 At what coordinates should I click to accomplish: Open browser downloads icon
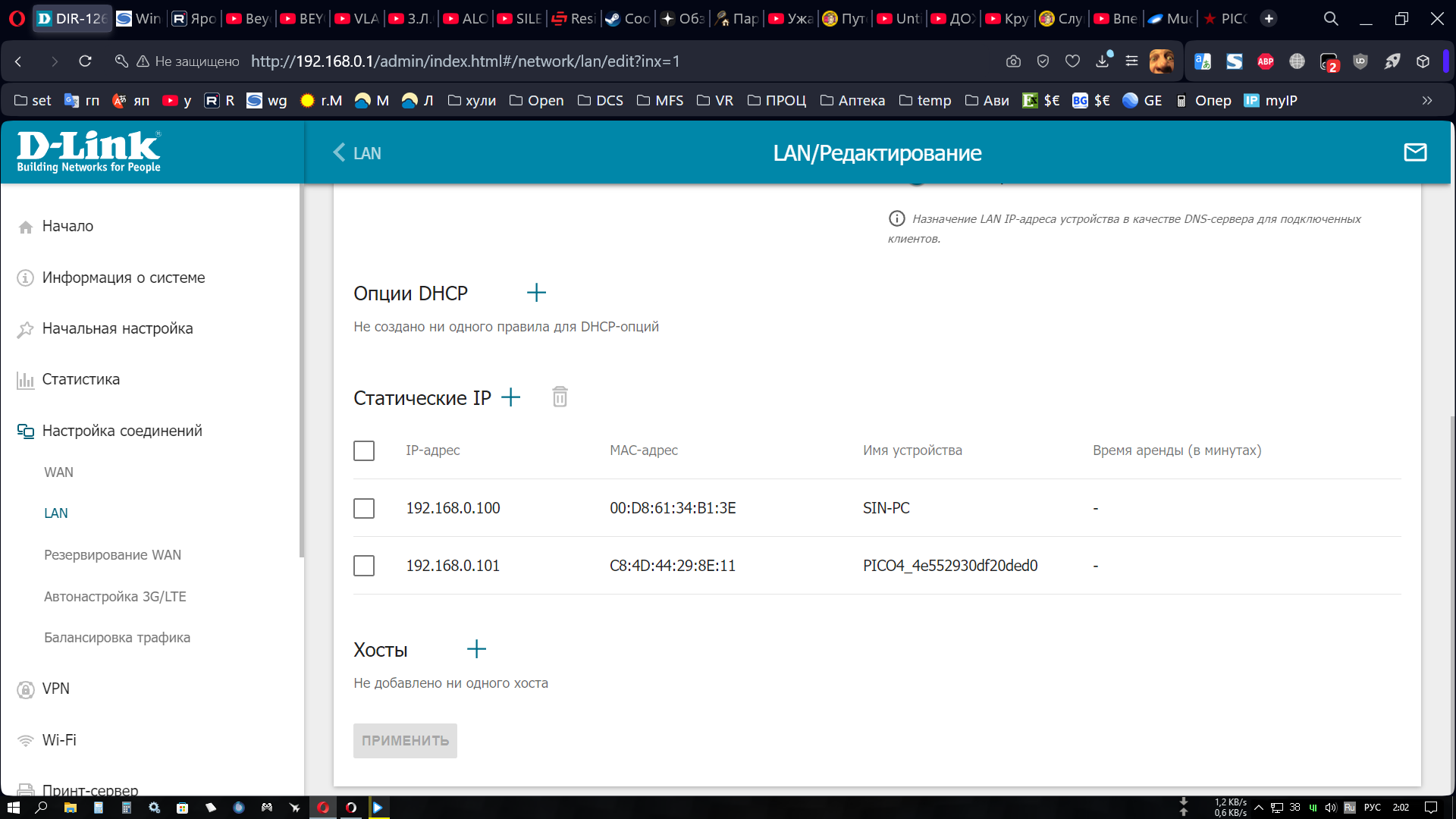(1103, 61)
